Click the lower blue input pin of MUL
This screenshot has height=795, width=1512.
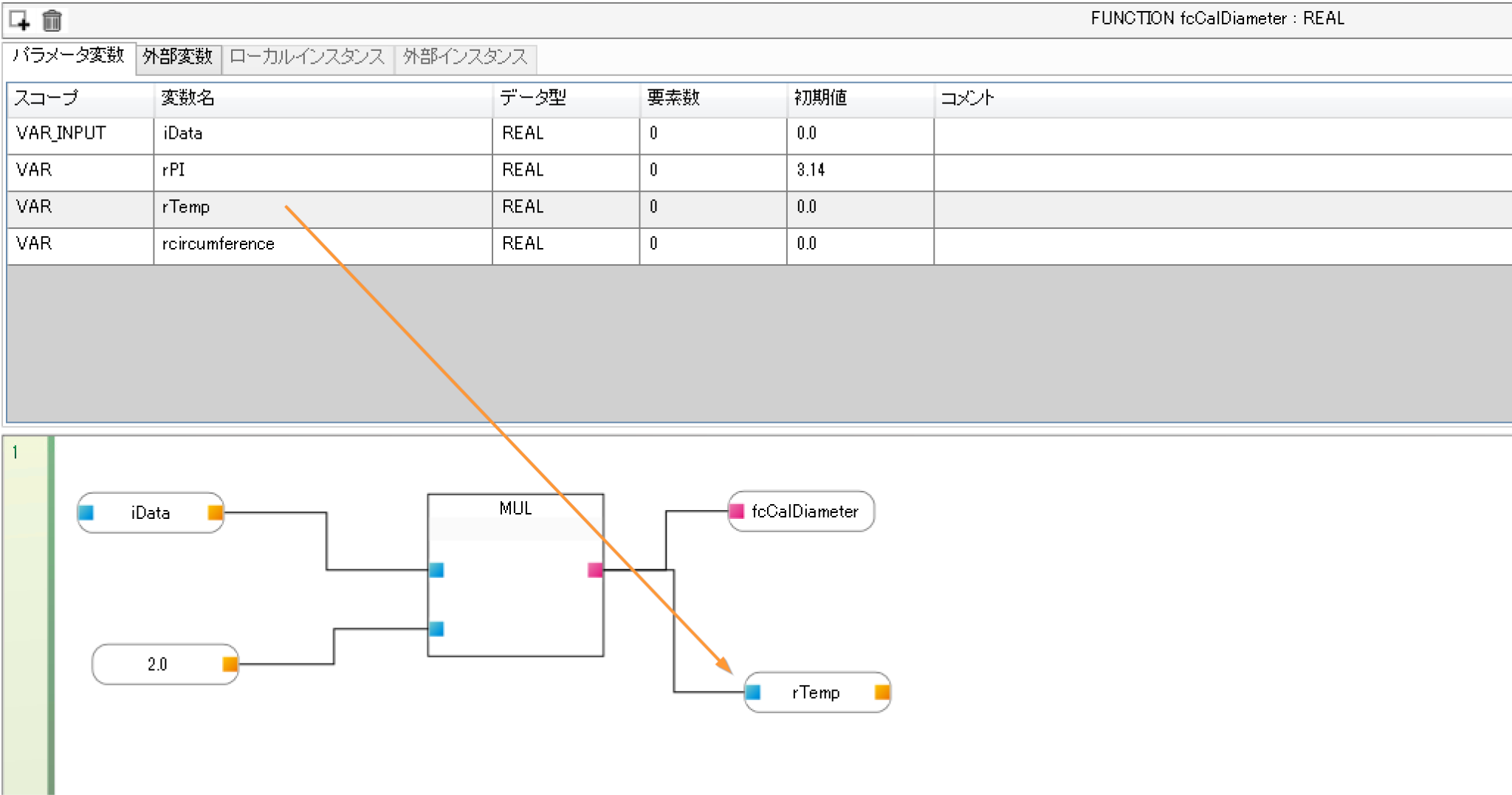pos(436,629)
